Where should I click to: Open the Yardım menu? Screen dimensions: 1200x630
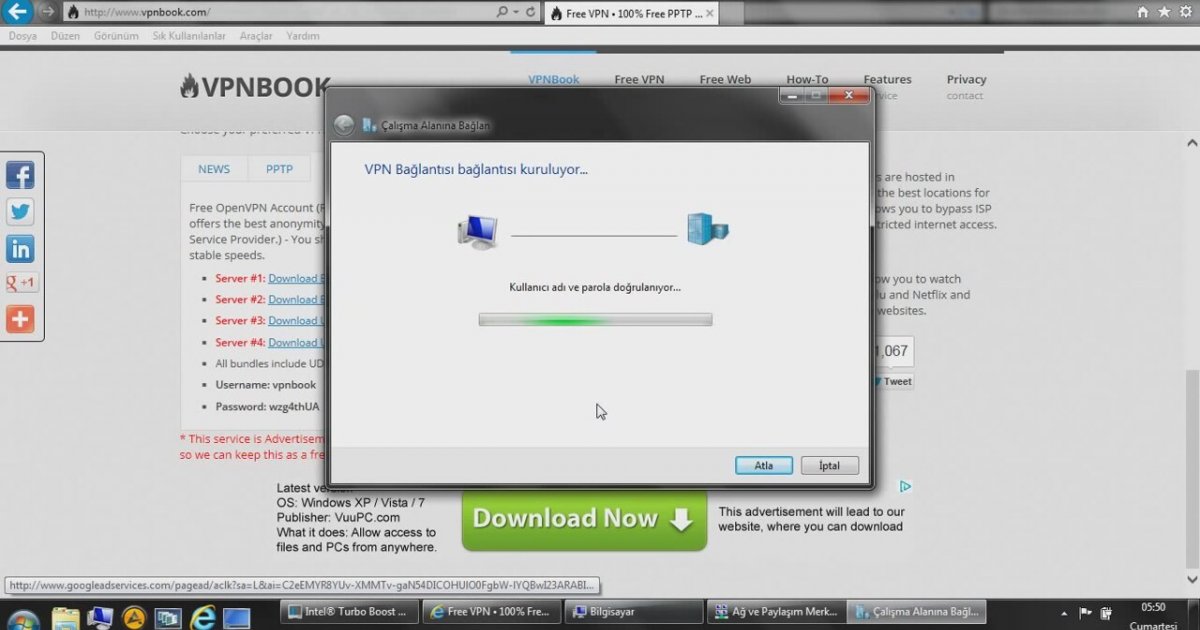[x=303, y=36]
